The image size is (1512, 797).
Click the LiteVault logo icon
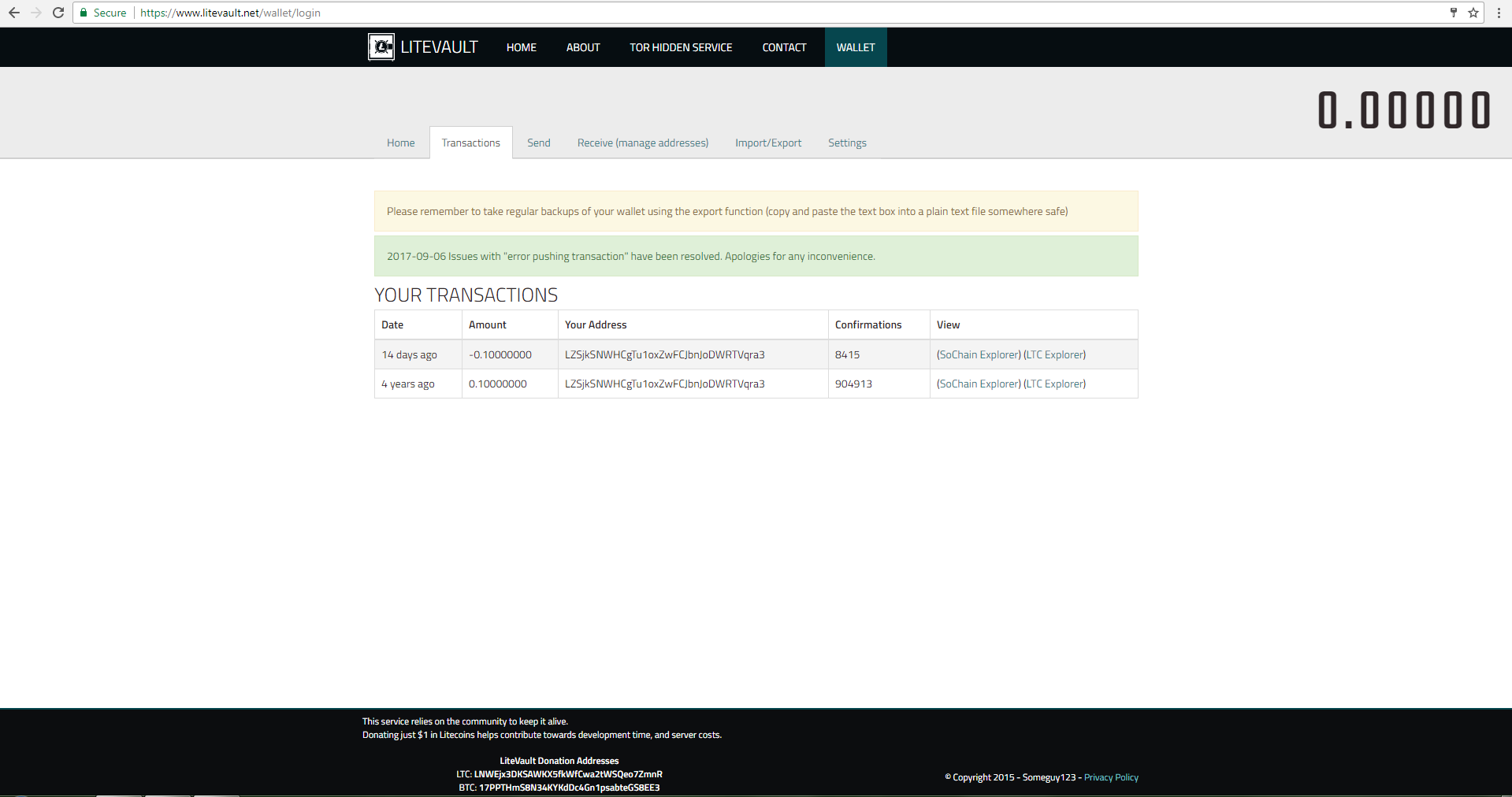381,47
